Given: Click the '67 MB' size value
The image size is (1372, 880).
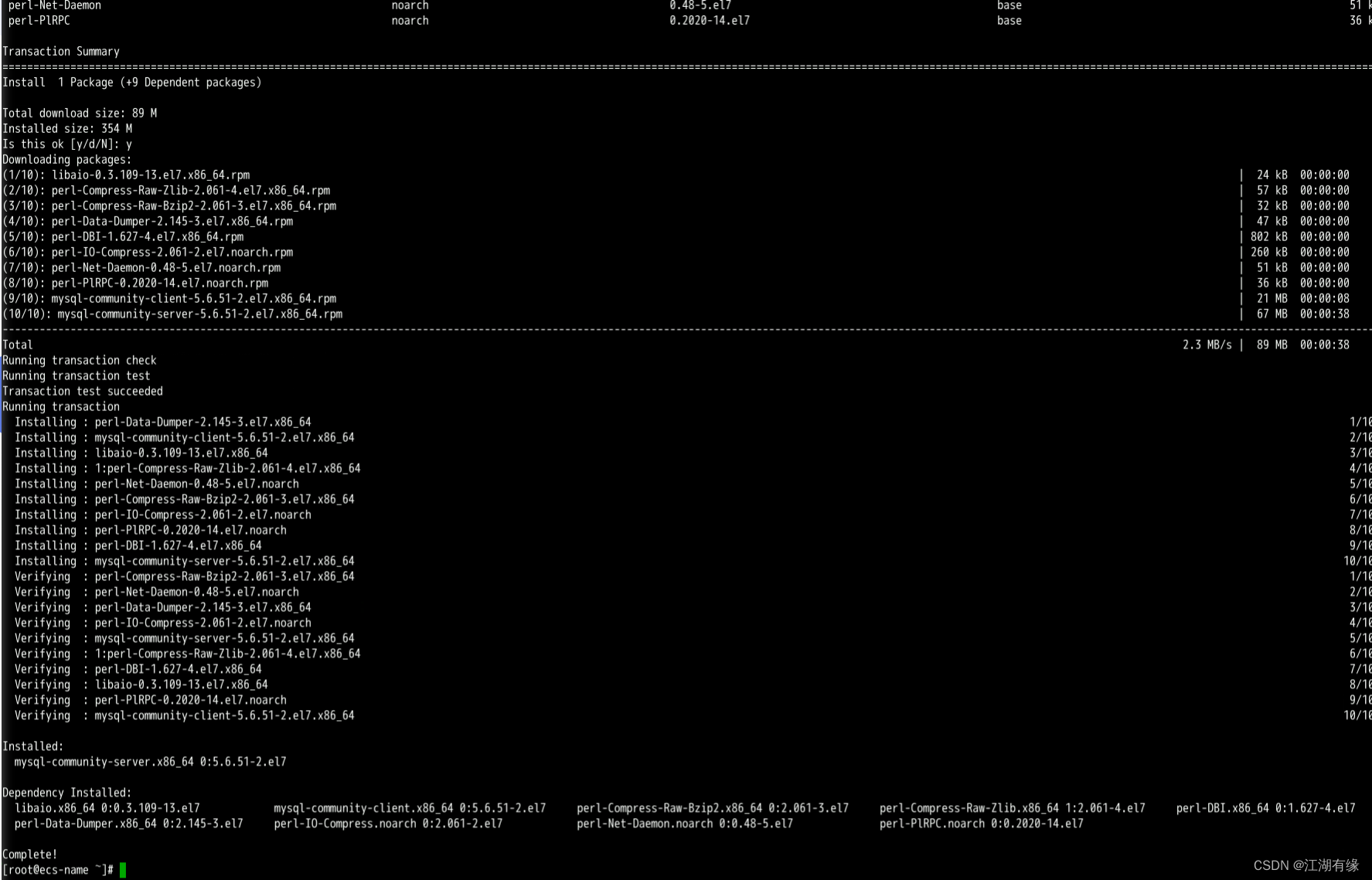Looking at the screenshot, I should 1272,314.
